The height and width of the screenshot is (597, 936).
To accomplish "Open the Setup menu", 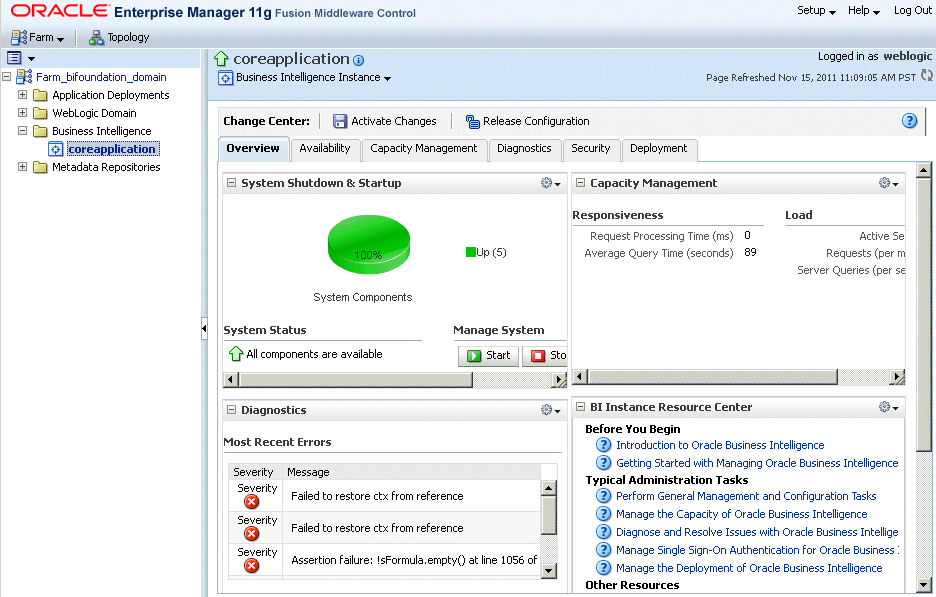I will point(816,11).
